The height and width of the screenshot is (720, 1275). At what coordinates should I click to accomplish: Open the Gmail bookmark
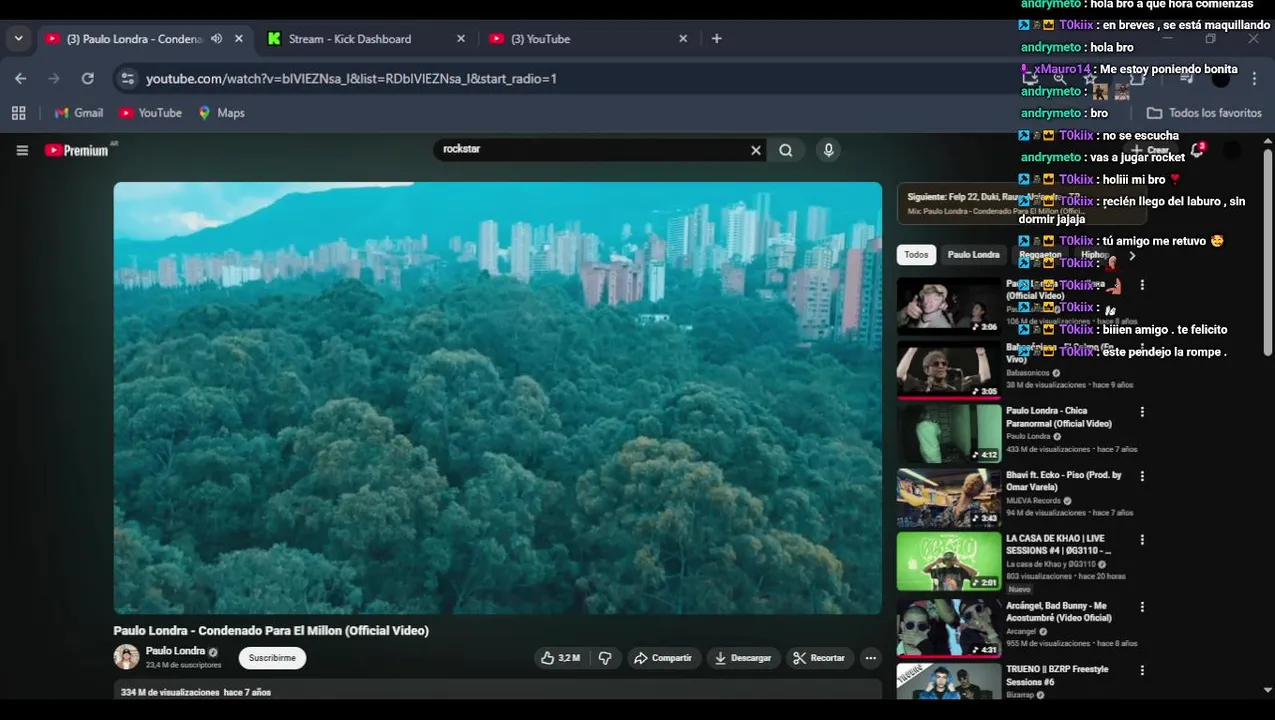[79, 113]
